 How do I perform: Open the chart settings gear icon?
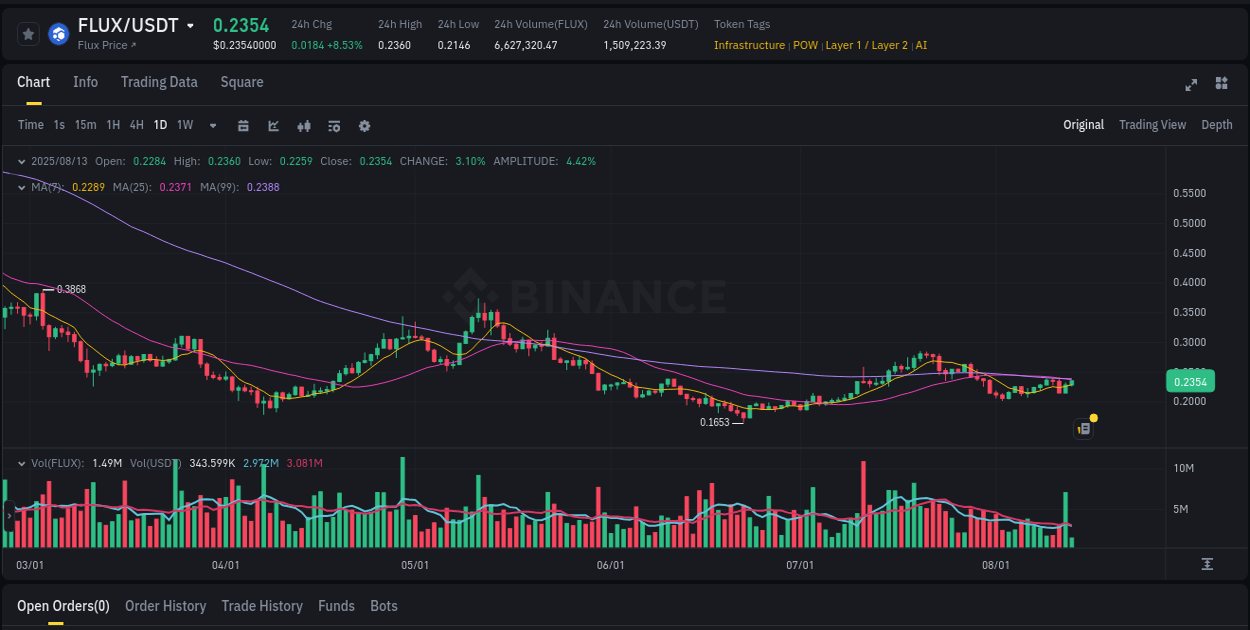coord(364,126)
